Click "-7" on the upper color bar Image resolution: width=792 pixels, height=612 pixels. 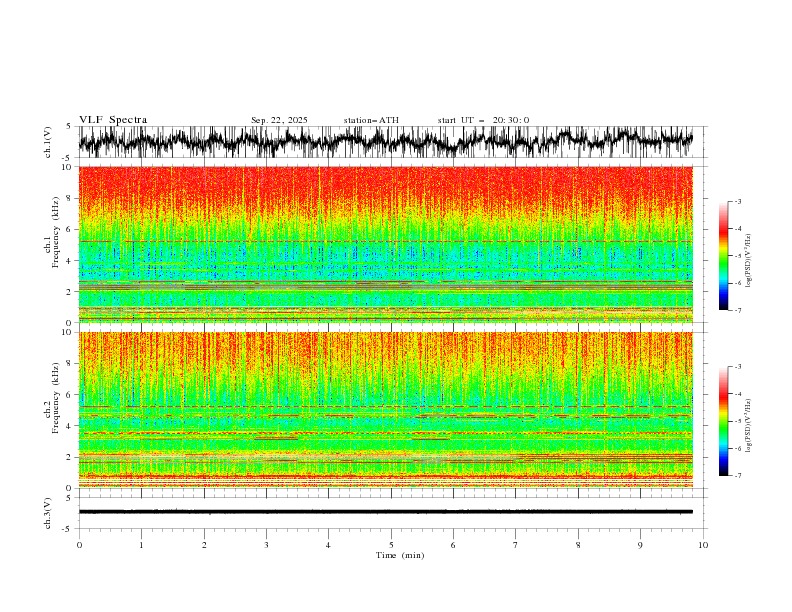click(737, 310)
